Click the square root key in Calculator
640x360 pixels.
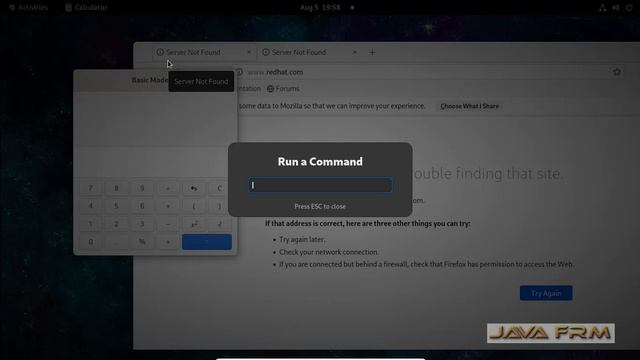pyautogui.click(x=220, y=224)
